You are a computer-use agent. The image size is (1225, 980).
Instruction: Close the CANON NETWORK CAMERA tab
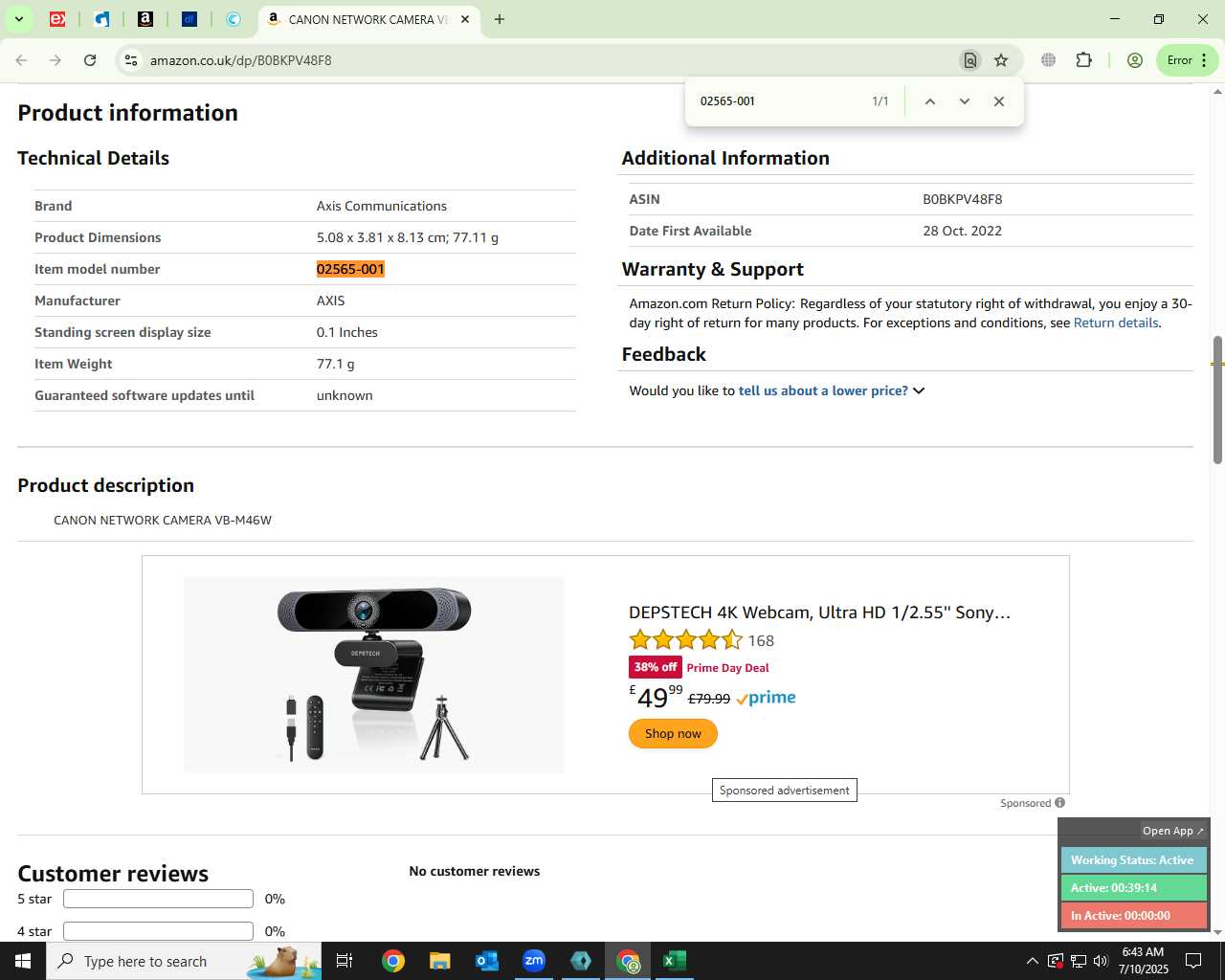466,19
